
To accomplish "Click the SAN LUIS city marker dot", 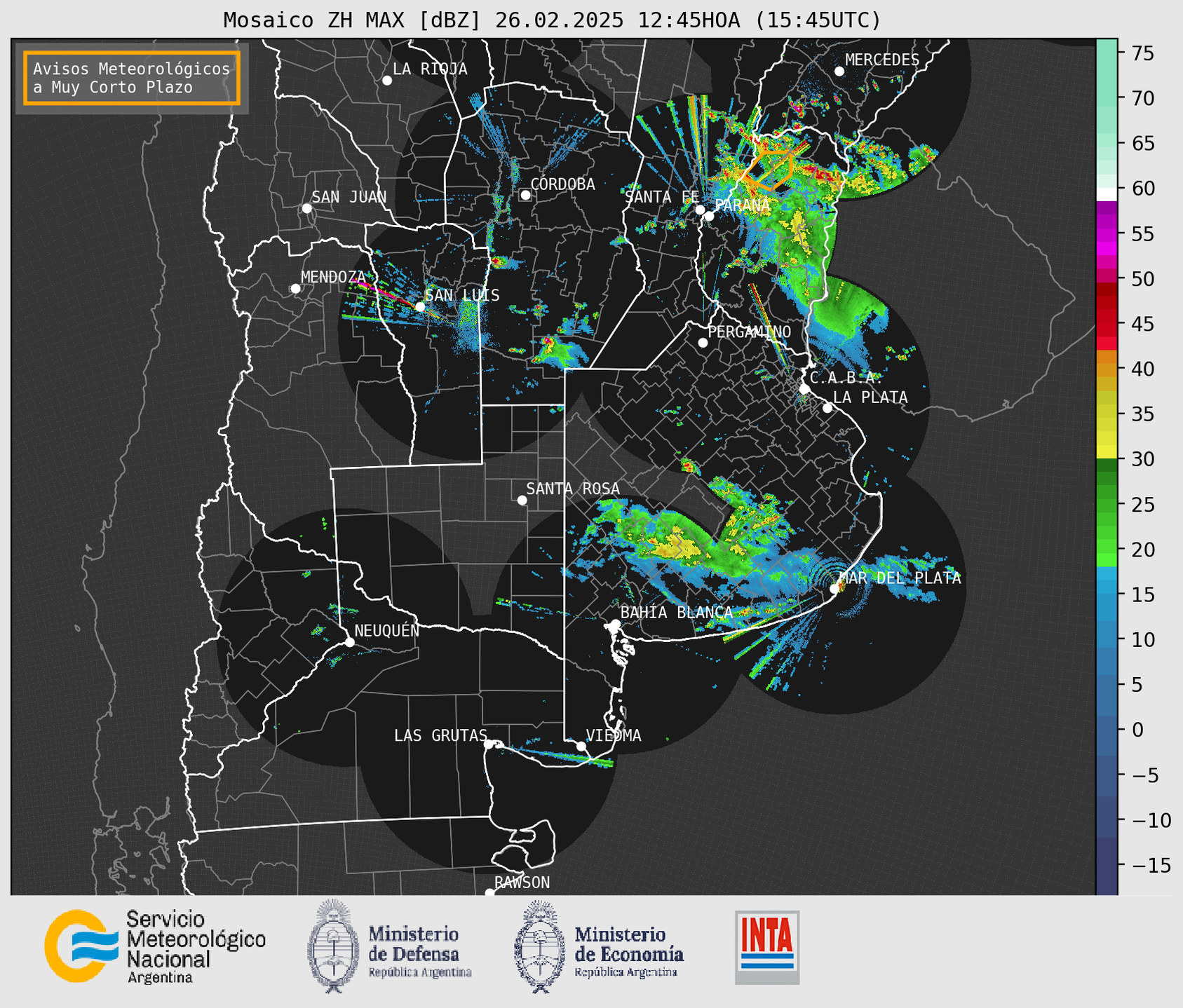I will [x=420, y=306].
